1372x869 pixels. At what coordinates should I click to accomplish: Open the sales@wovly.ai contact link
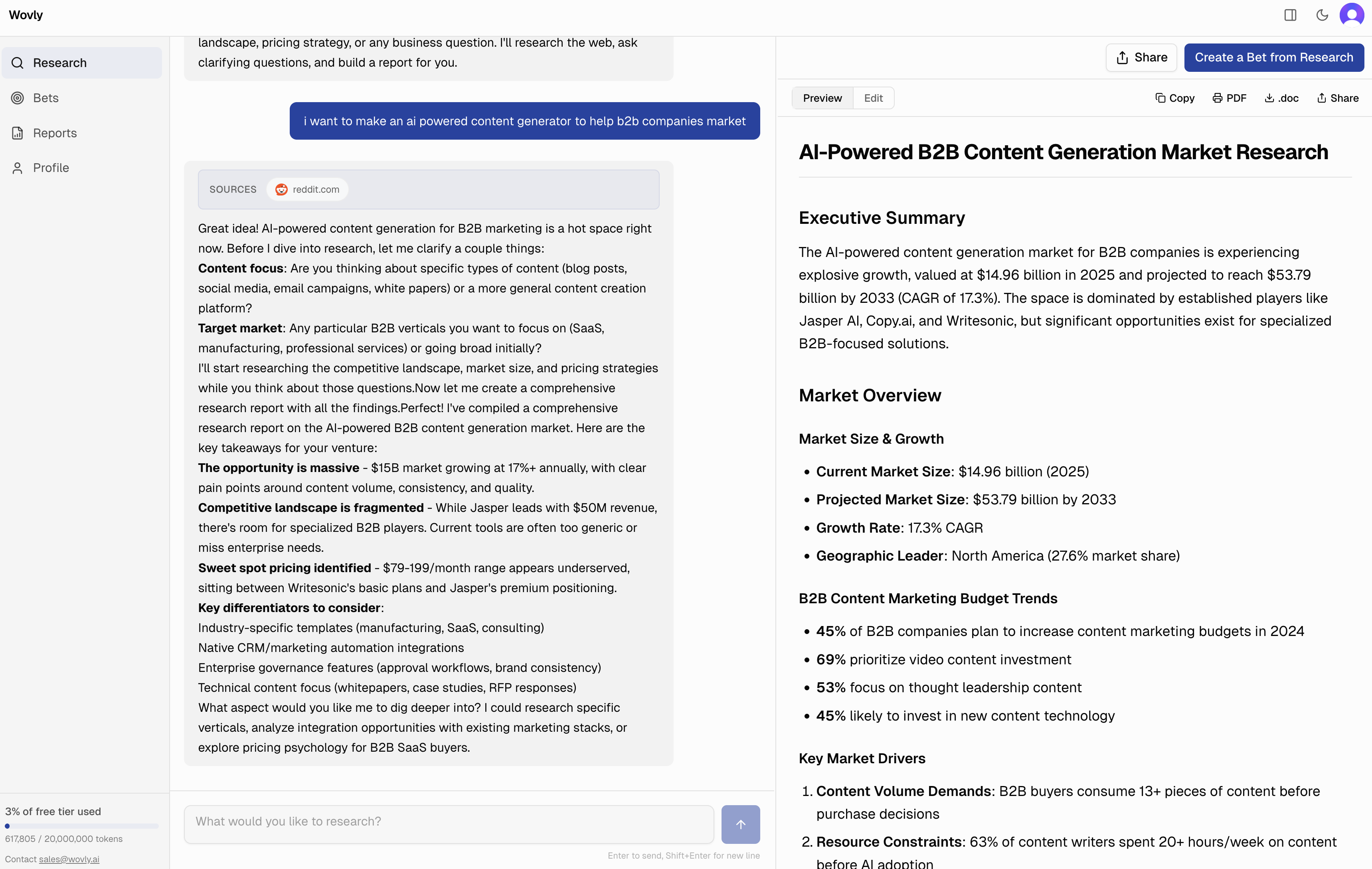[69, 859]
